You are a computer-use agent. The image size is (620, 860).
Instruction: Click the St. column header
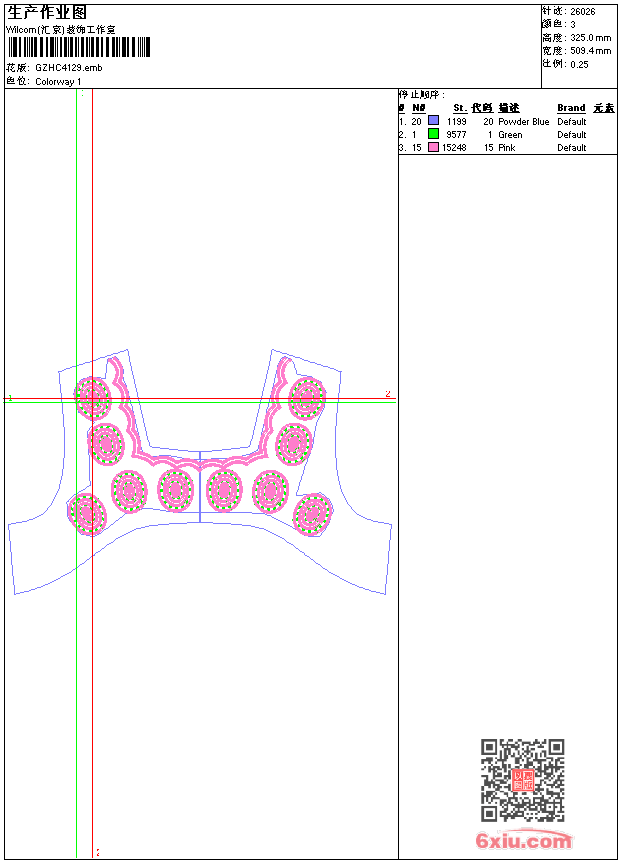pos(460,108)
